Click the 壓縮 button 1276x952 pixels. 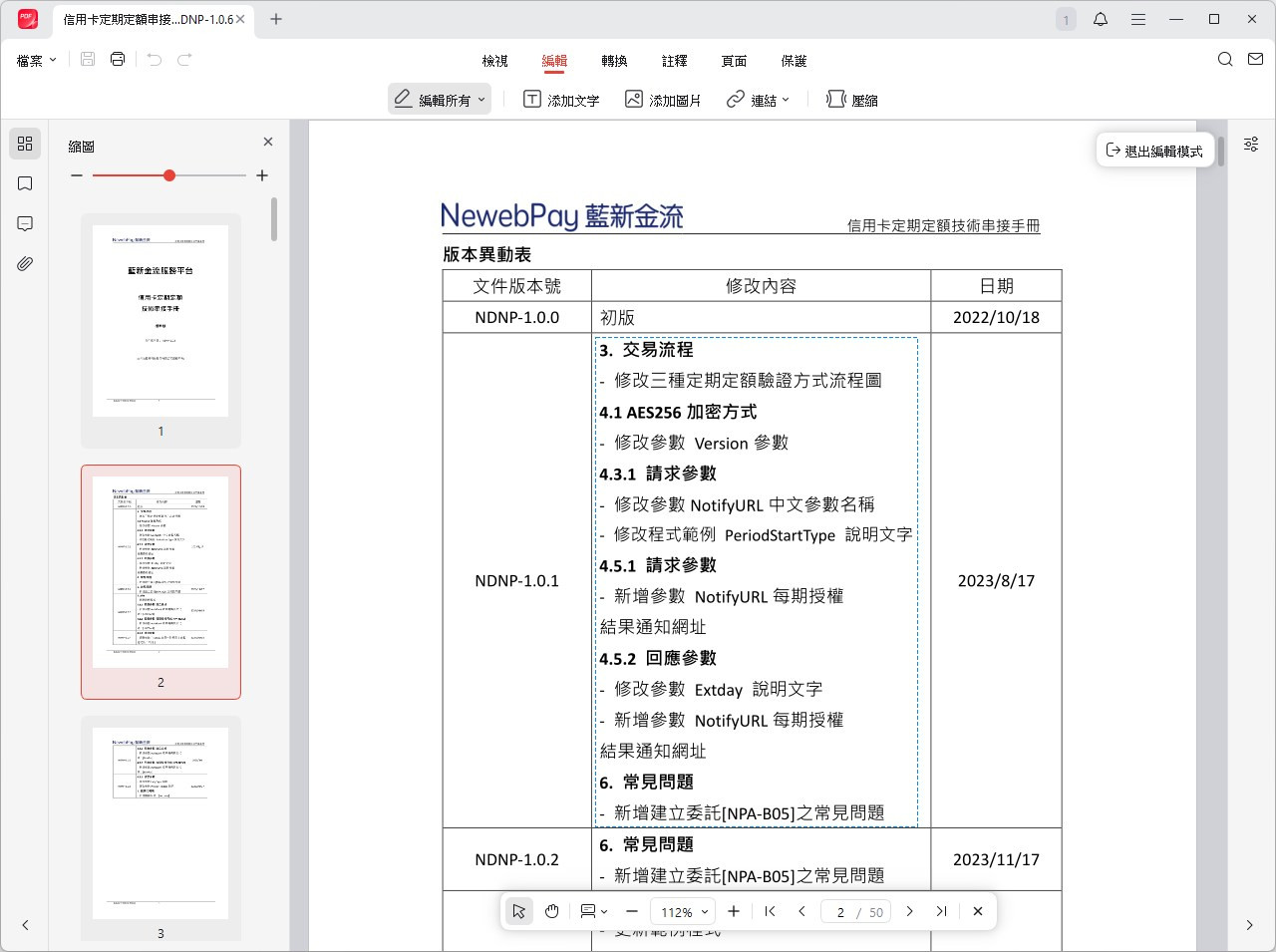pyautogui.click(x=852, y=100)
